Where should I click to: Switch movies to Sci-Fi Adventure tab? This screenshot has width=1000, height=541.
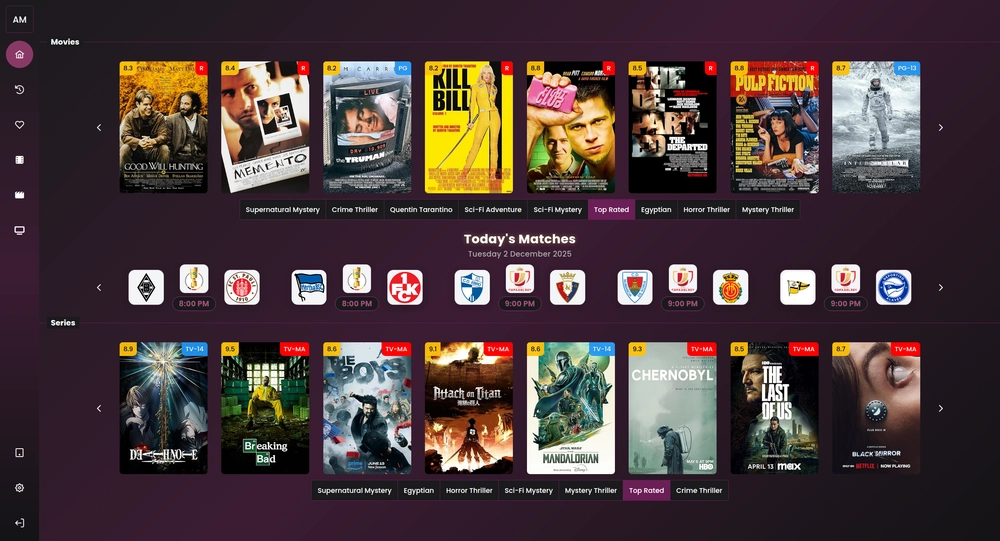pos(493,210)
